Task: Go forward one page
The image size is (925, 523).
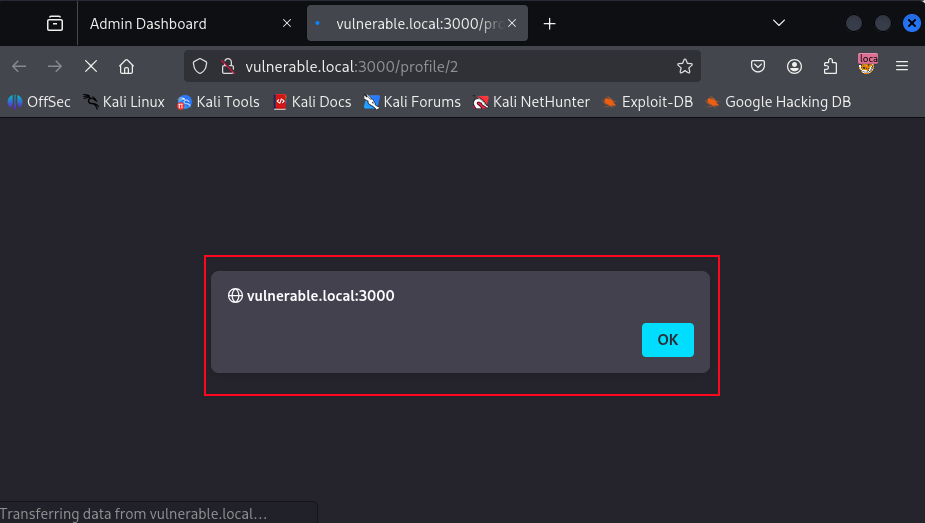Action: click(55, 67)
